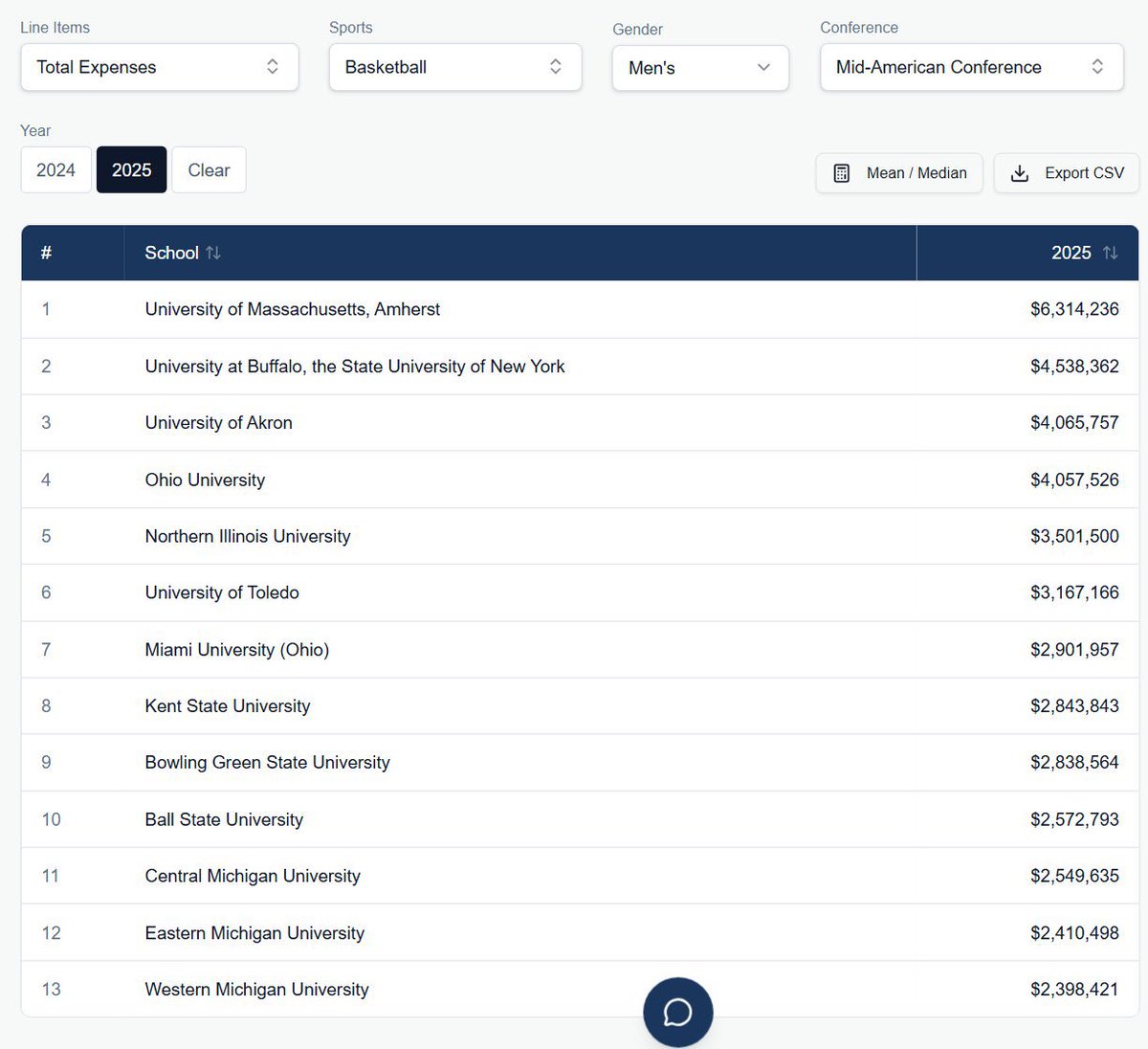Image resolution: width=1148 pixels, height=1049 pixels.
Task: Click Western Michigan University row
Action: click(x=580, y=989)
